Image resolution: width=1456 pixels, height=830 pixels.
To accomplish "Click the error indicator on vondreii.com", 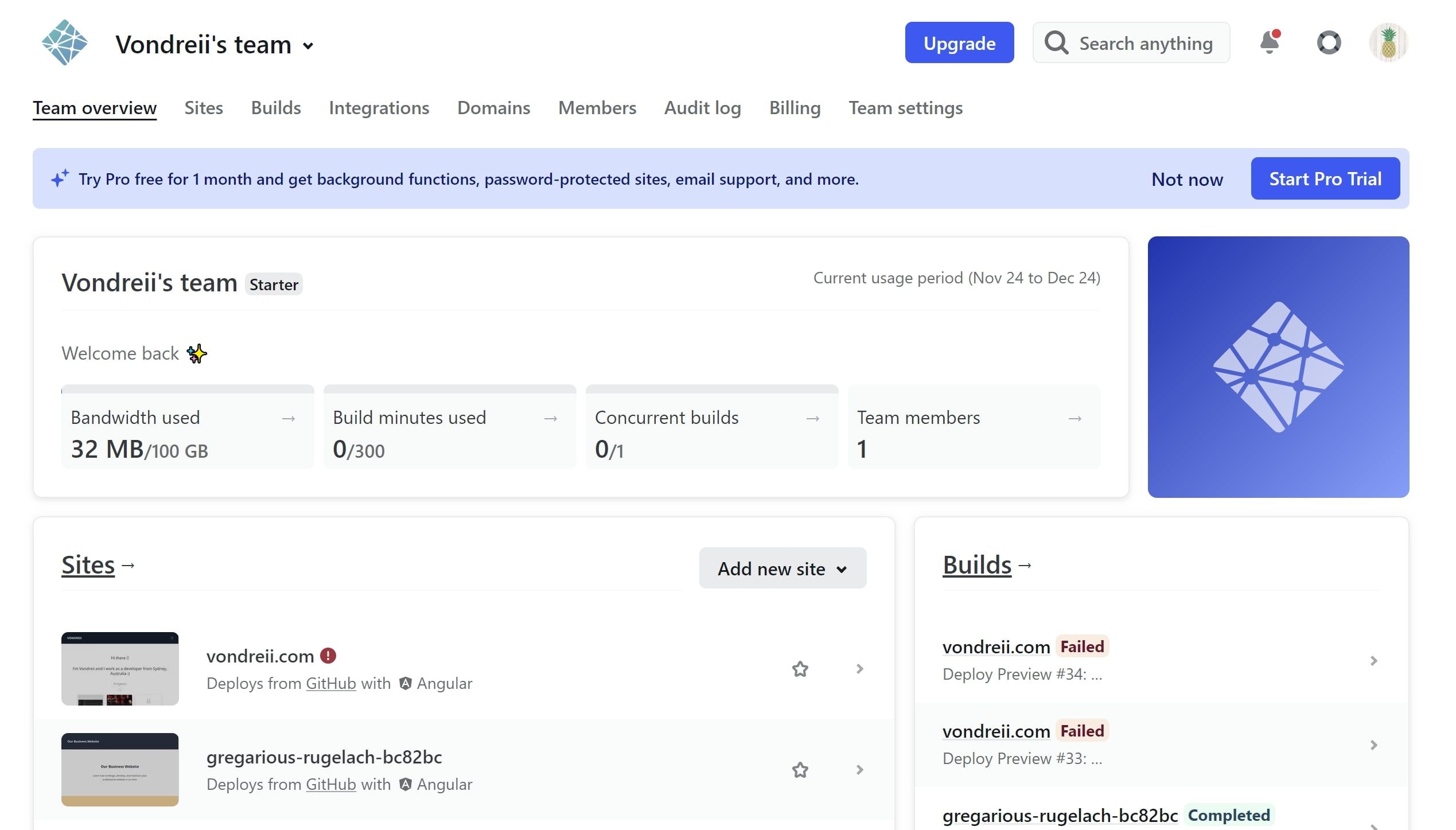I will (x=327, y=655).
